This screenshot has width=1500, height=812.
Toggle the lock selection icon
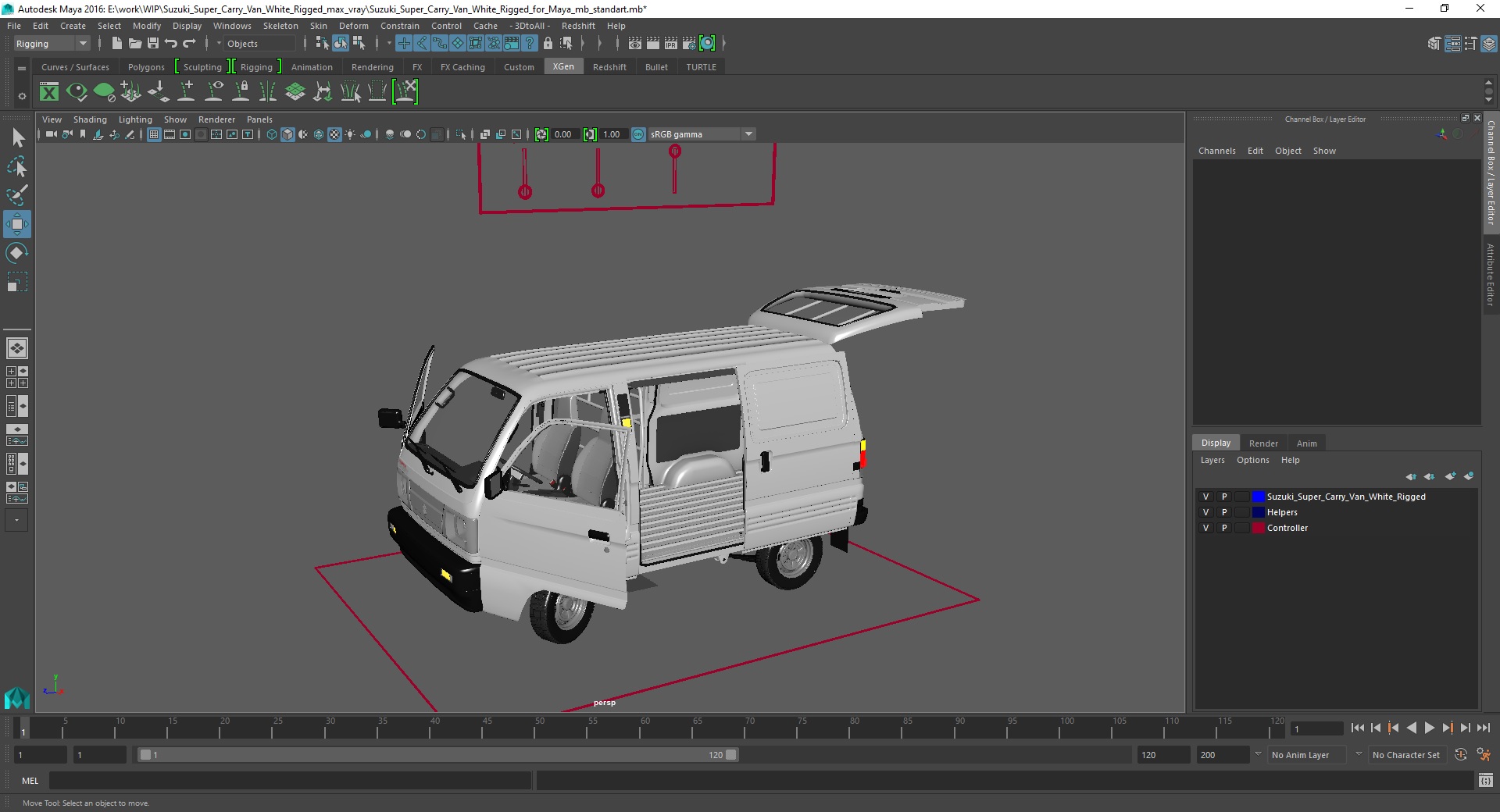[x=548, y=44]
